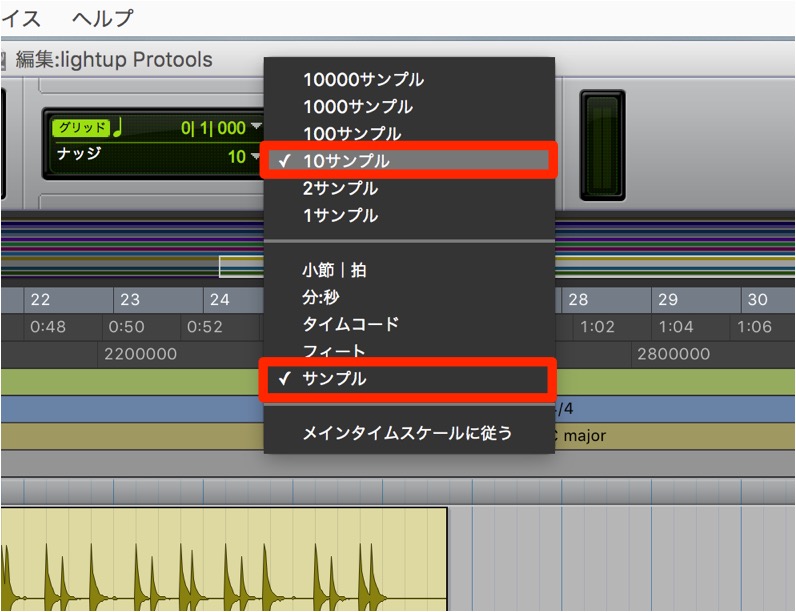Click the green level meter
The width and height of the screenshot is (796, 612).
tap(602, 145)
